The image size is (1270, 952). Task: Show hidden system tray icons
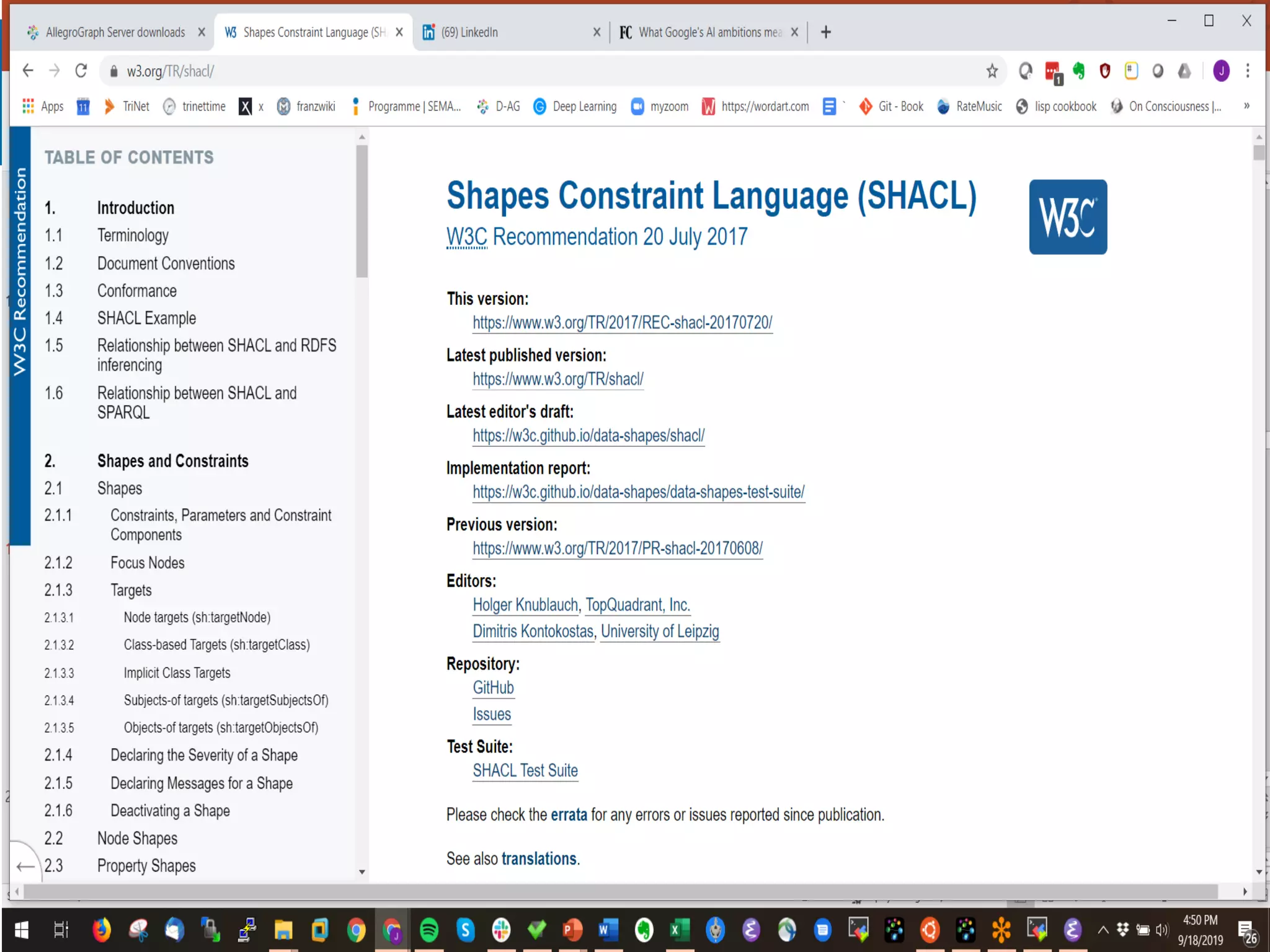click(x=1103, y=929)
